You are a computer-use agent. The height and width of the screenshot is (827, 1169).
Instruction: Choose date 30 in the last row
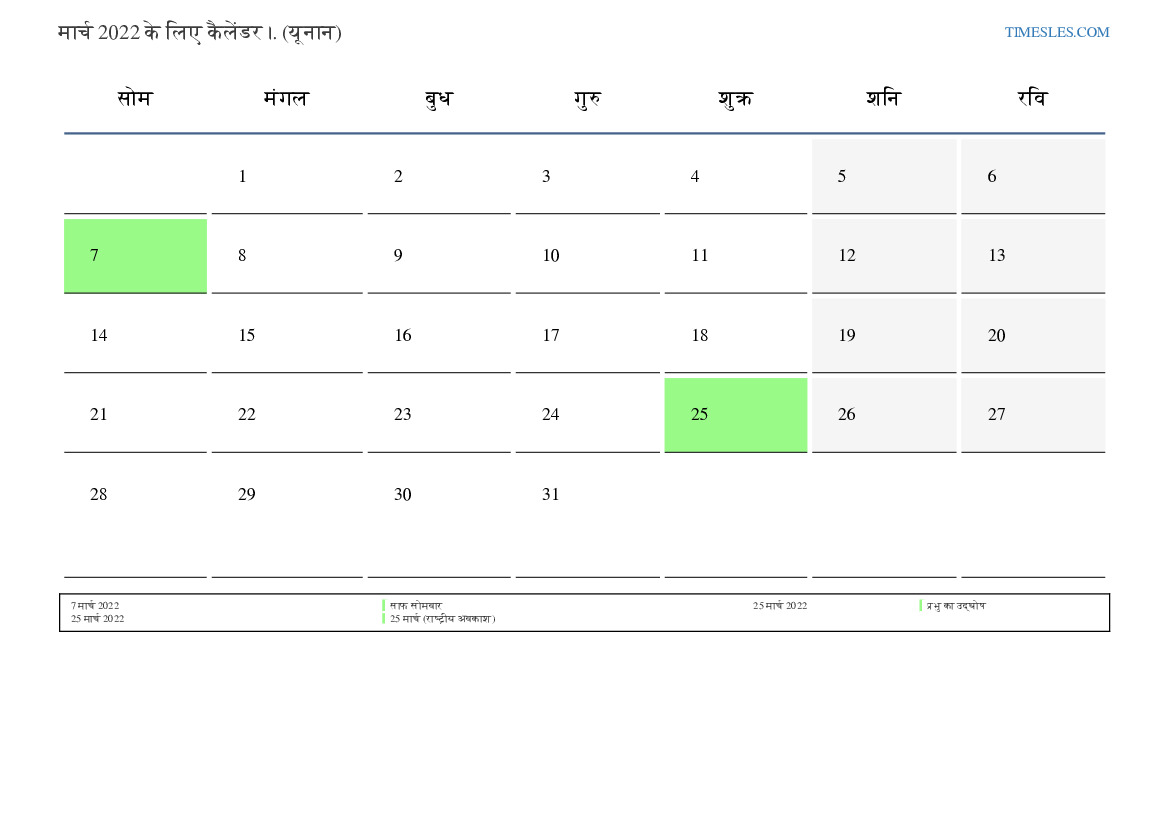pos(439,517)
